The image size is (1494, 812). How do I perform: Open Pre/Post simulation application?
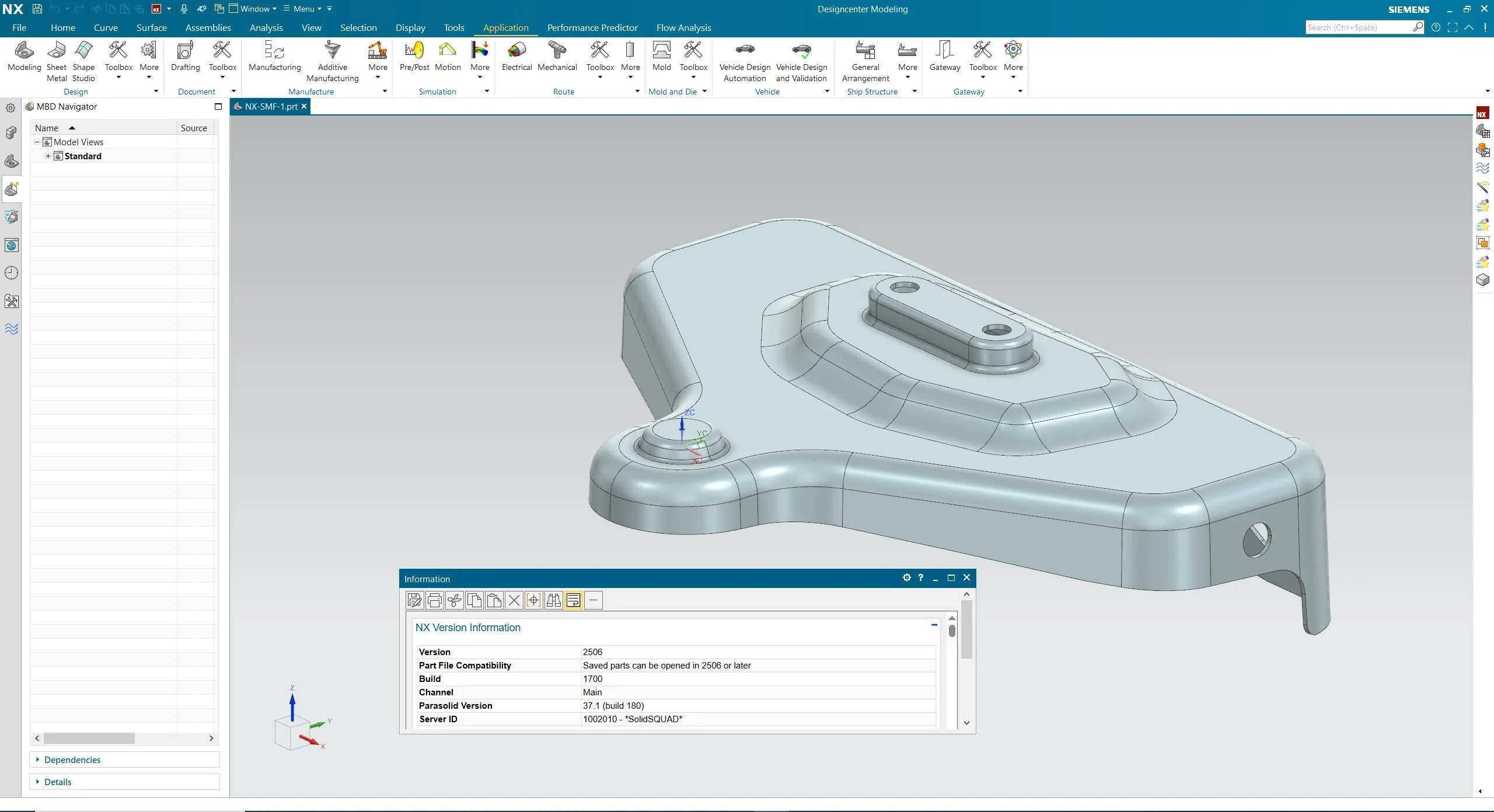click(x=414, y=57)
